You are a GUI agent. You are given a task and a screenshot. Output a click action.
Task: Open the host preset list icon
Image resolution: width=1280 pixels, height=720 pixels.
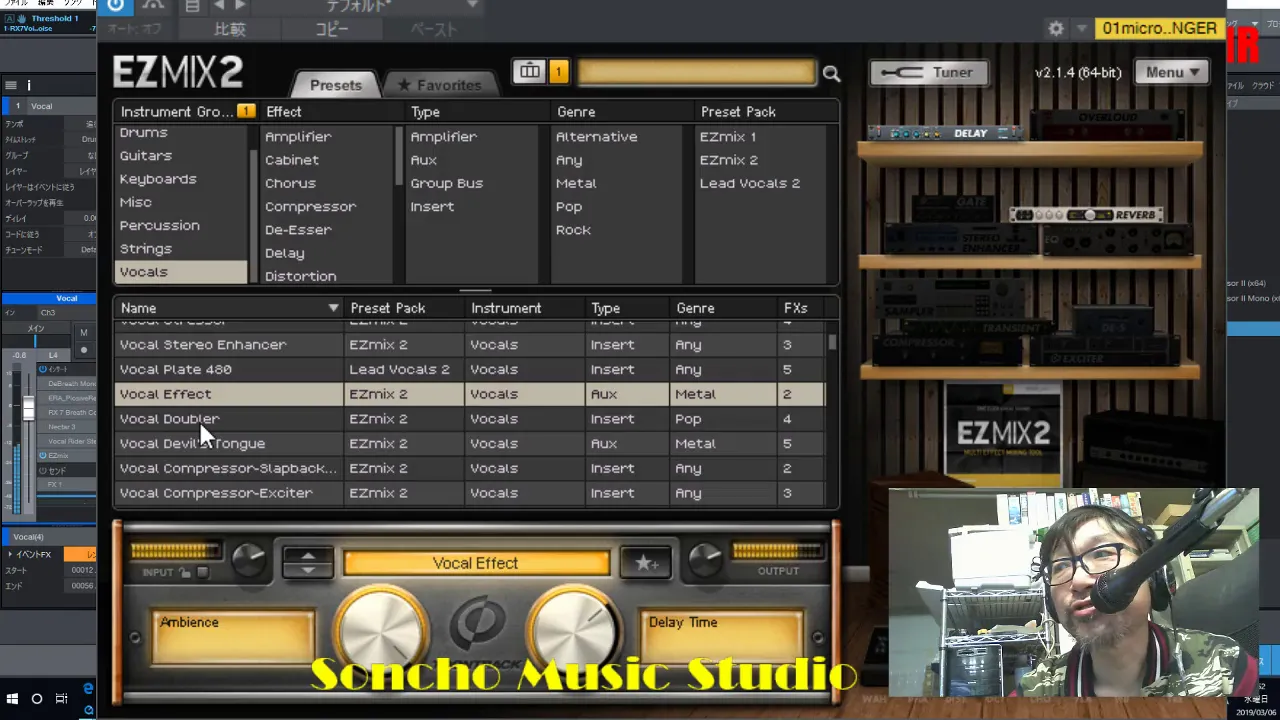(191, 5)
